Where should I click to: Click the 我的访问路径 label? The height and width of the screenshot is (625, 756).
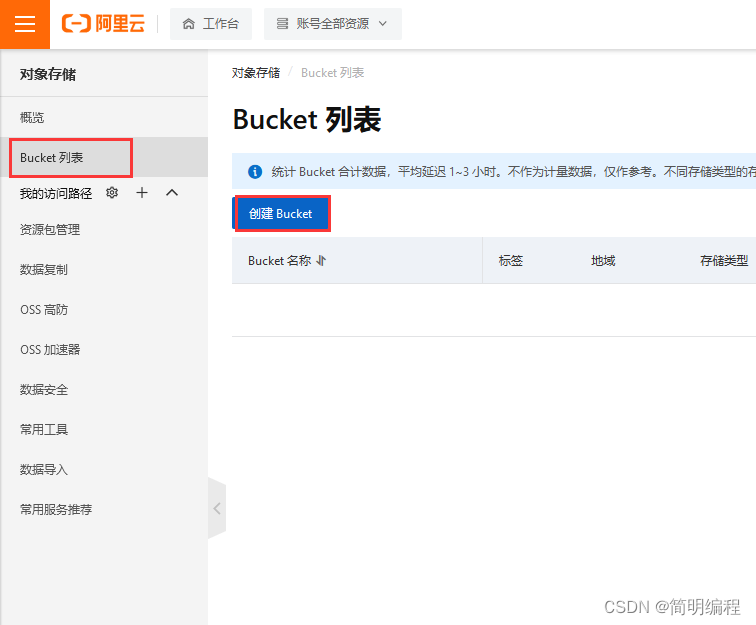pyautogui.click(x=56, y=193)
